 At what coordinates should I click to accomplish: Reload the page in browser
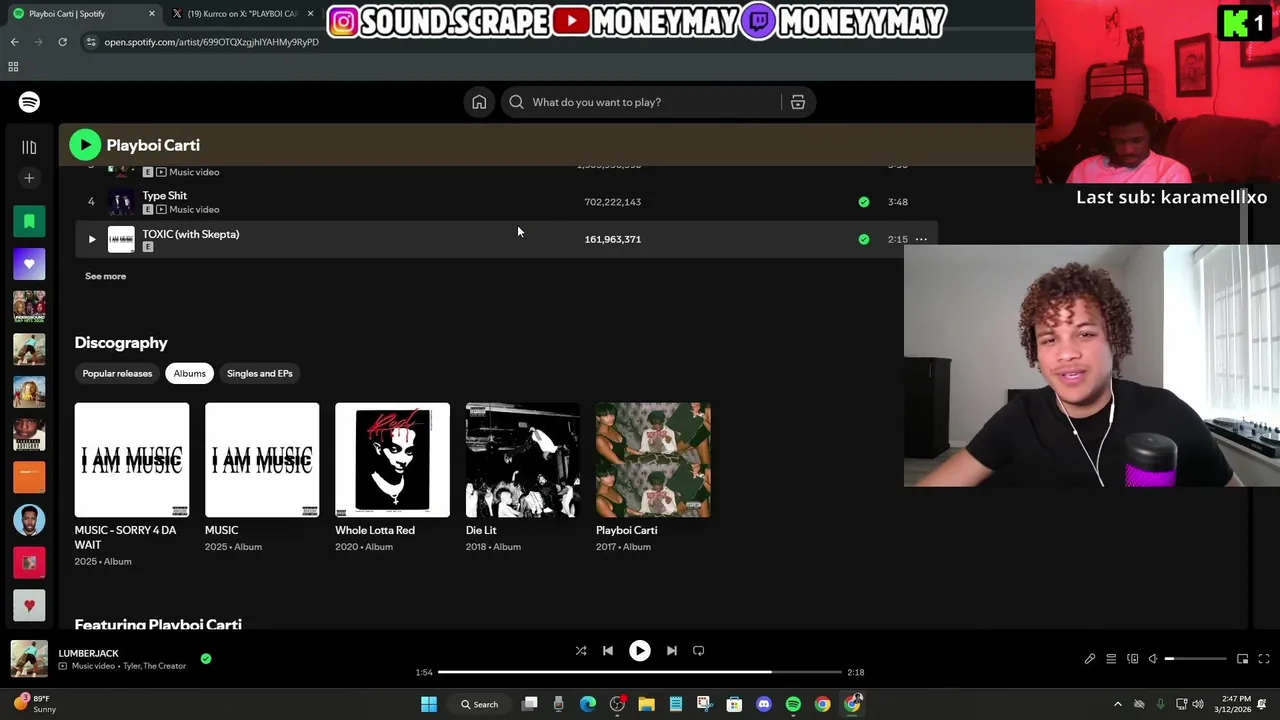[x=62, y=42]
